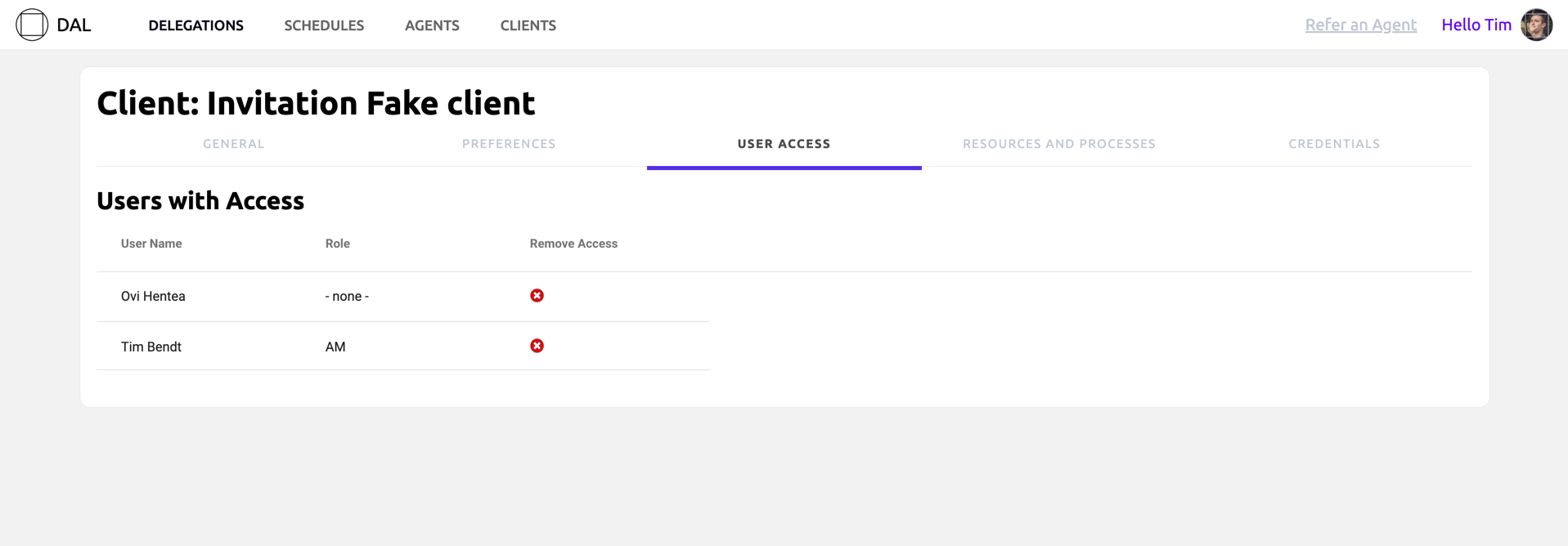
Task: Go to the Schedules page
Action: point(324,25)
